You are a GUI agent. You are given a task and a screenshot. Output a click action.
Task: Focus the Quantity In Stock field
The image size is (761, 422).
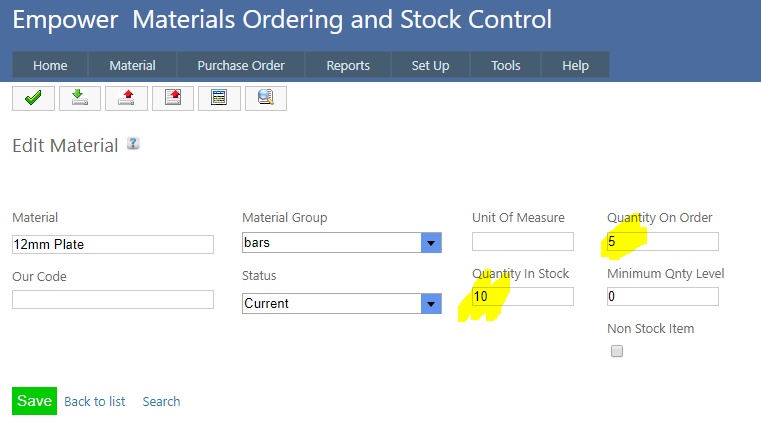[x=523, y=296]
